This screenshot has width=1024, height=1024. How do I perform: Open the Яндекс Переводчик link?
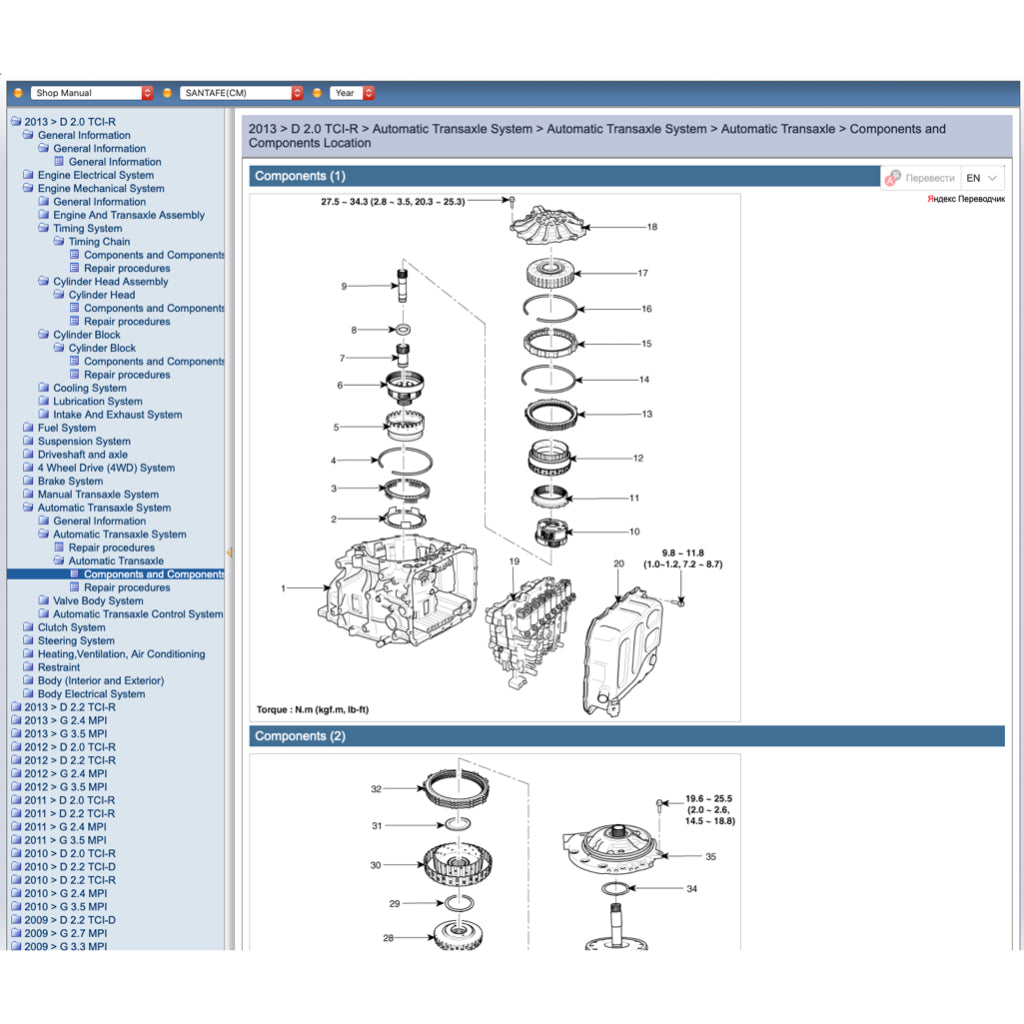tap(966, 199)
